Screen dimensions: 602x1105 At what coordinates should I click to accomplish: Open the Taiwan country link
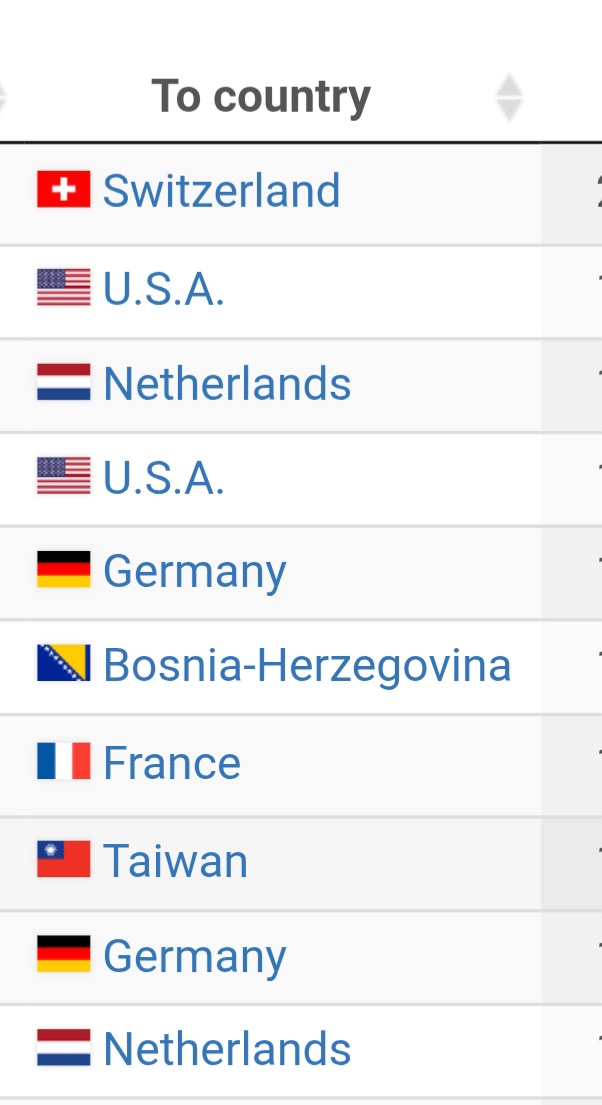click(175, 860)
